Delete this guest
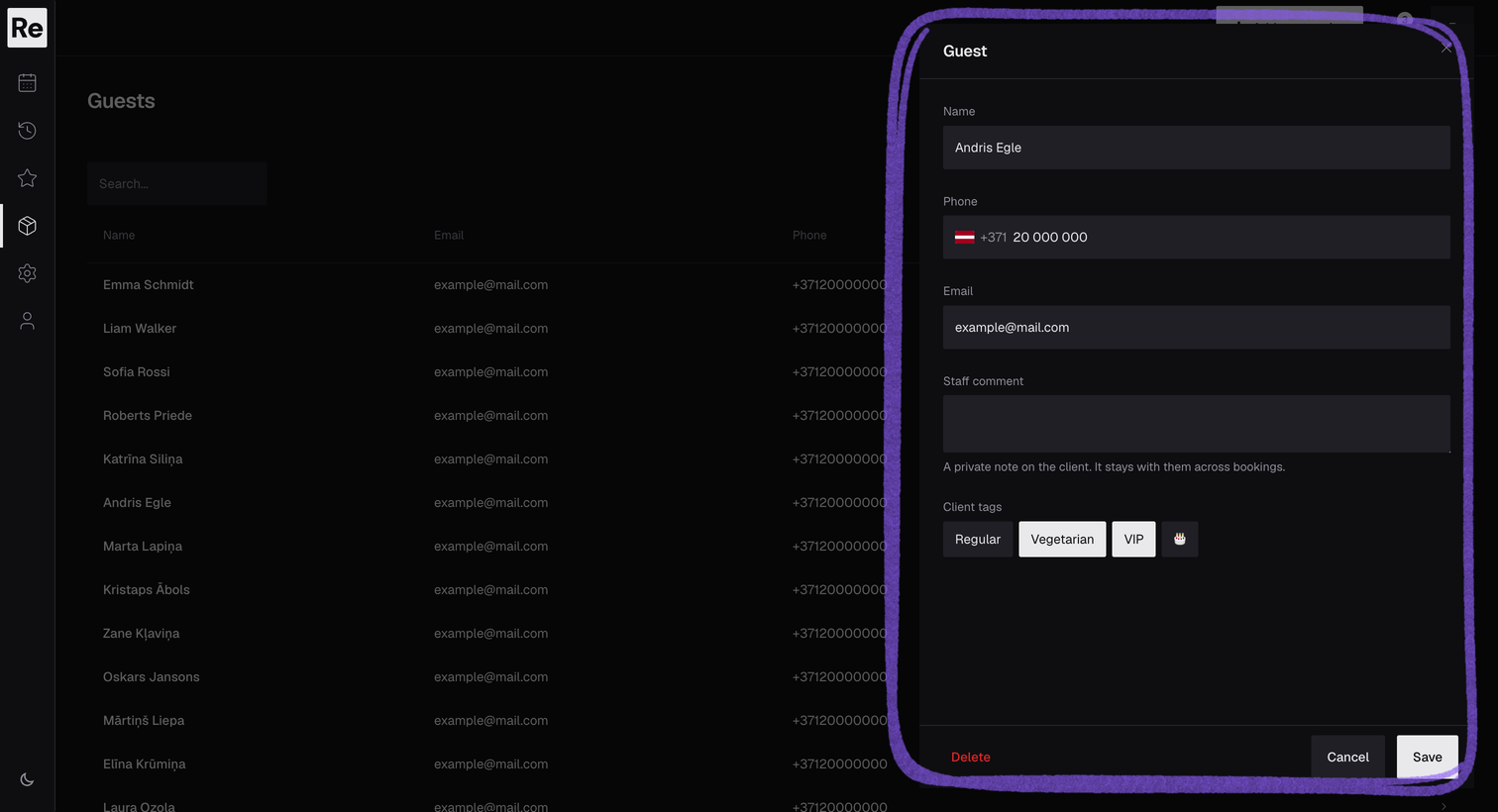Screen dimensions: 1498x812 coord(971,758)
